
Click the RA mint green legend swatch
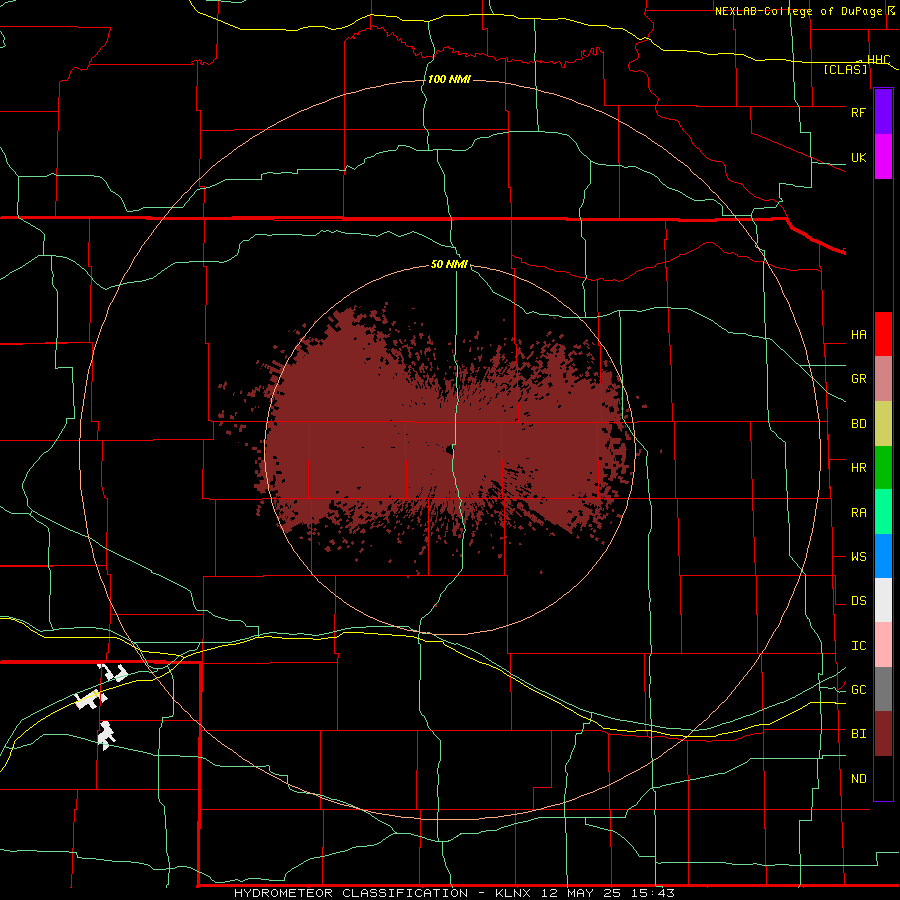[x=883, y=512]
